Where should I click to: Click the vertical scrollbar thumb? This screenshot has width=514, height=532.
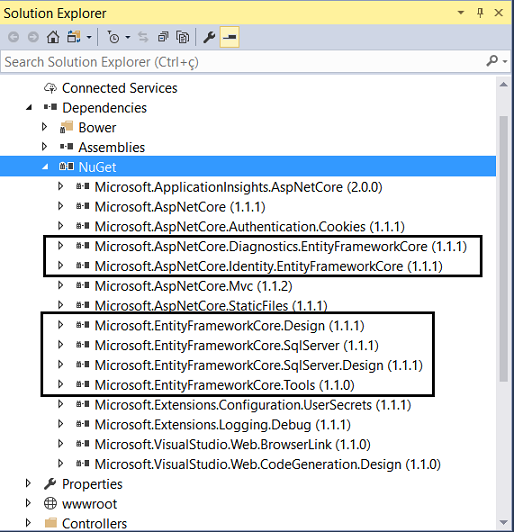pos(503,248)
